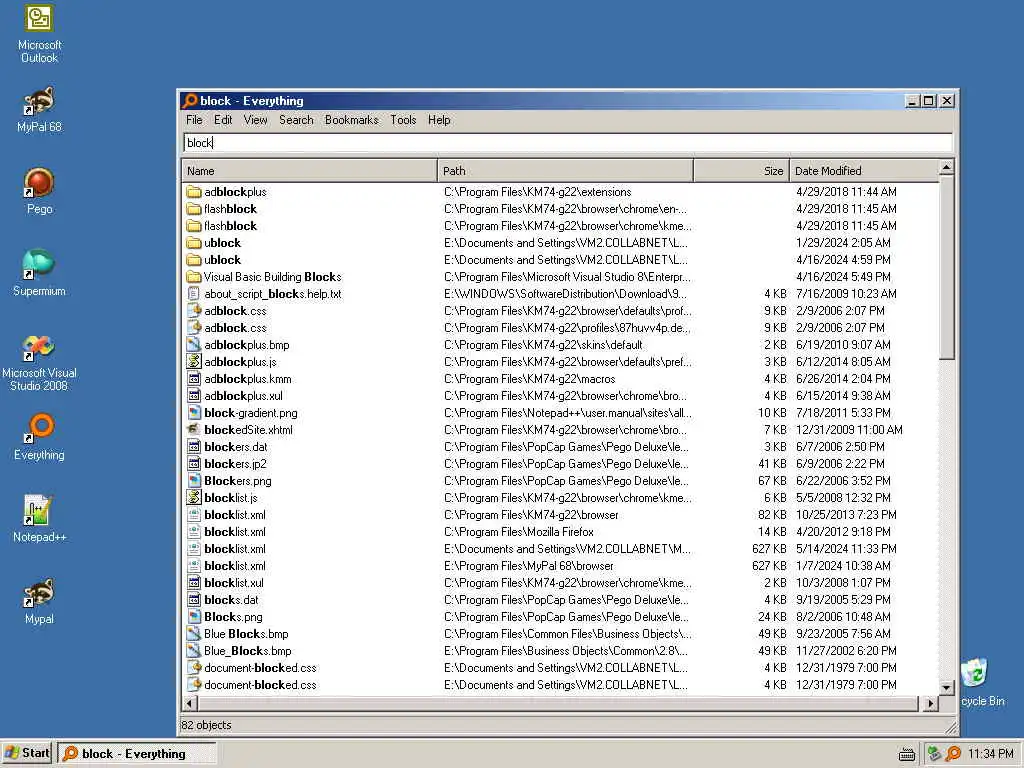Click the vertical scrollbar up arrow
The height and width of the screenshot is (768, 1024).
(946, 168)
